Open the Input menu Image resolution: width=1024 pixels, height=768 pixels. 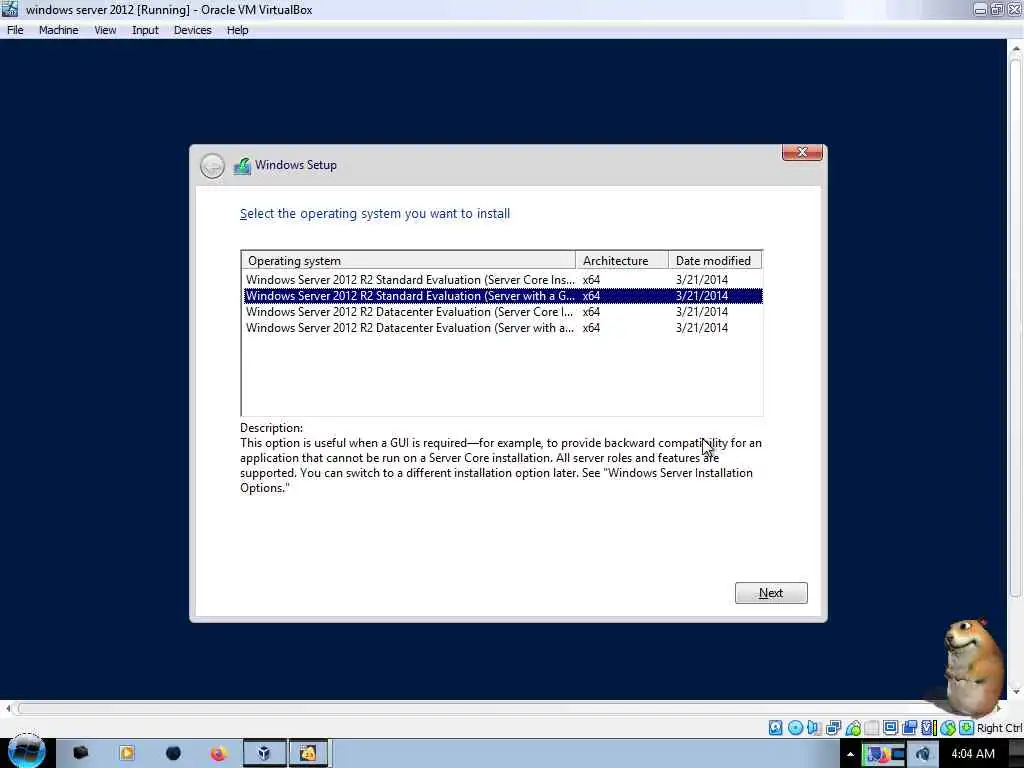(x=145, y=30)
